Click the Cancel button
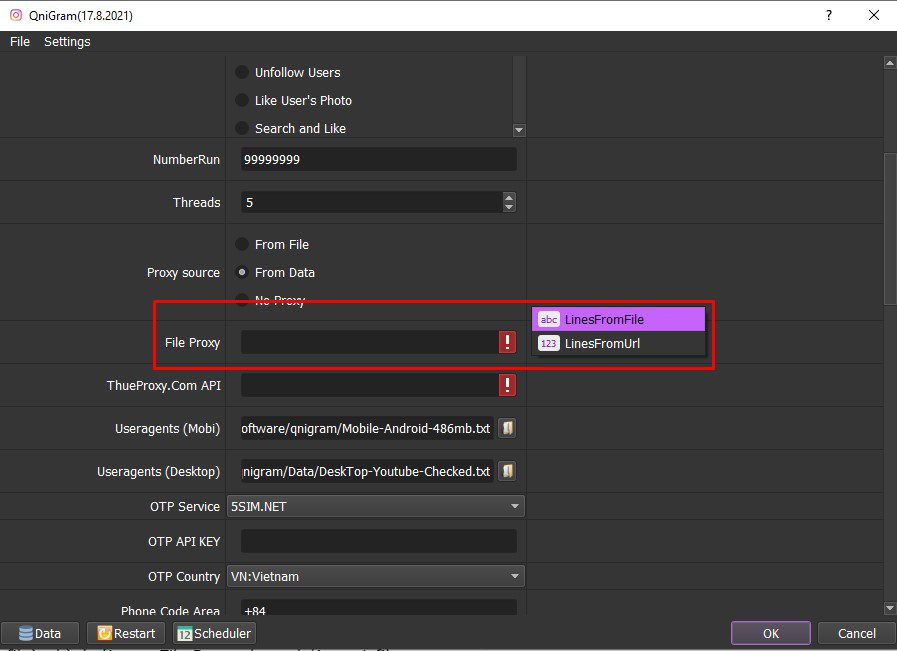 pos(856,633)
